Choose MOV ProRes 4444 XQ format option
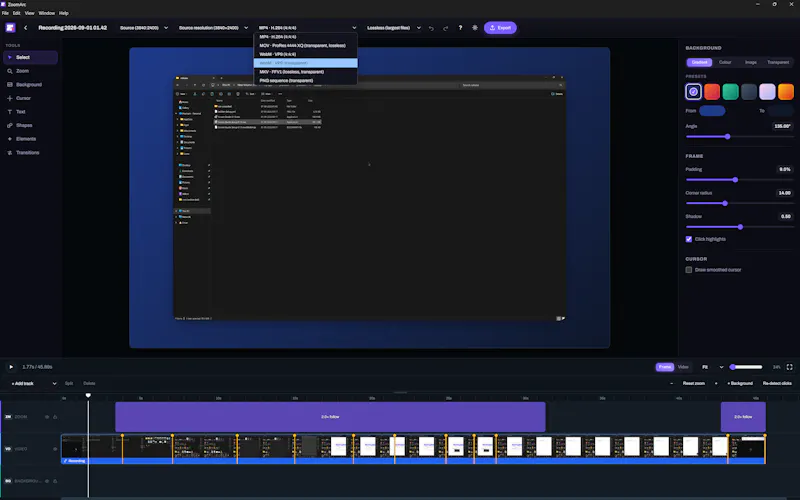 (305, 45)
